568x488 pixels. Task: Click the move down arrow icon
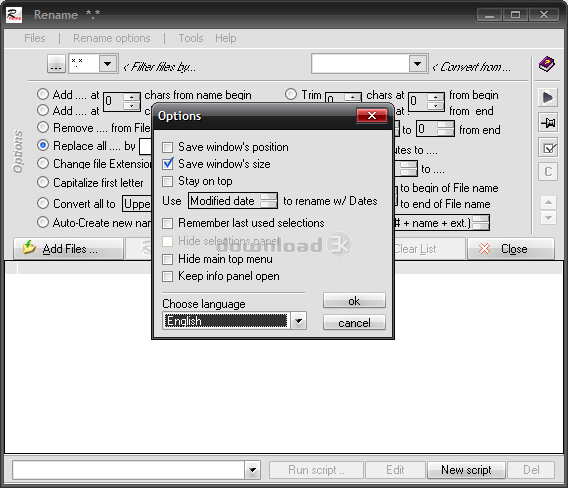(548, 218)
